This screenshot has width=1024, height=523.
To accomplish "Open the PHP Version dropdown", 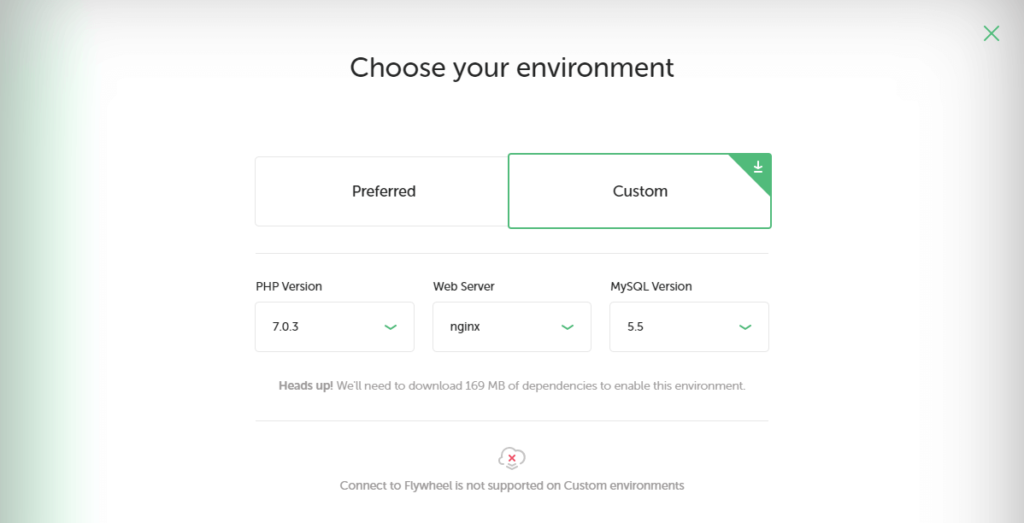I will click(334, 326).
